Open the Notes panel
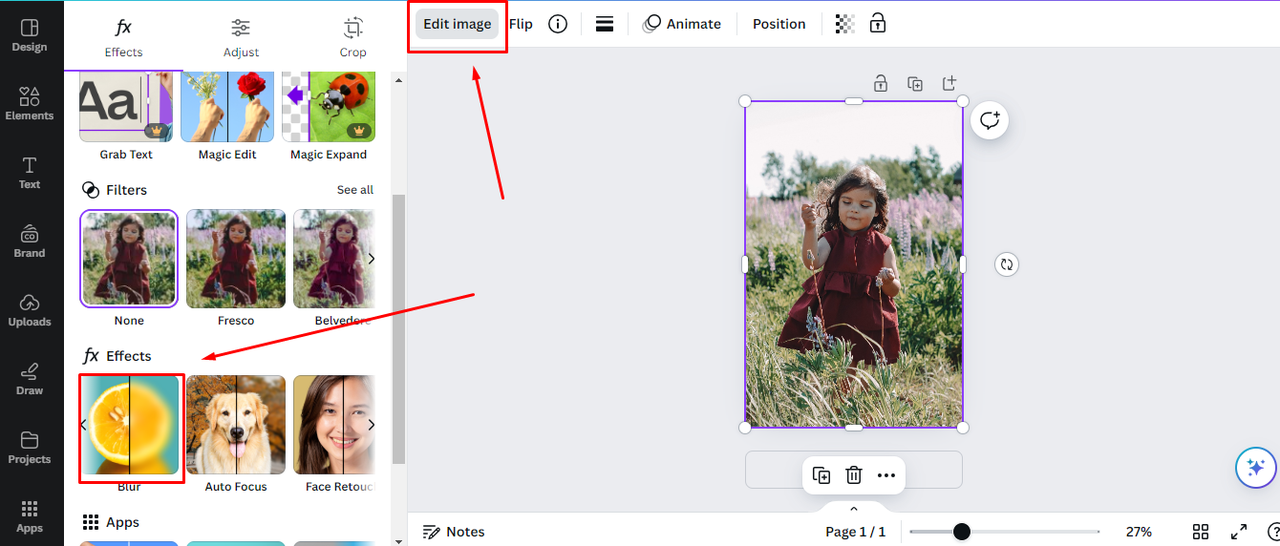The image size is (1280, 546). [x=454, y=531]
